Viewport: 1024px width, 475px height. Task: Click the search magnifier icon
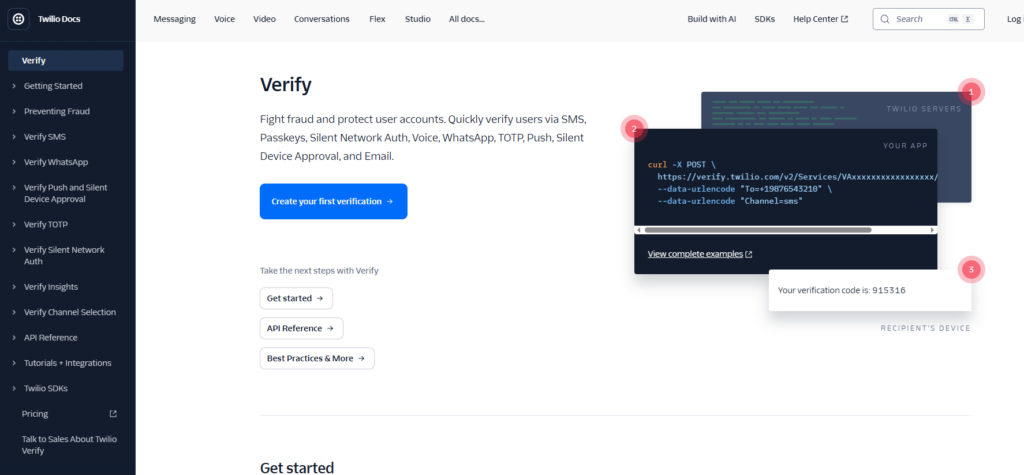[x=885, y=20]
